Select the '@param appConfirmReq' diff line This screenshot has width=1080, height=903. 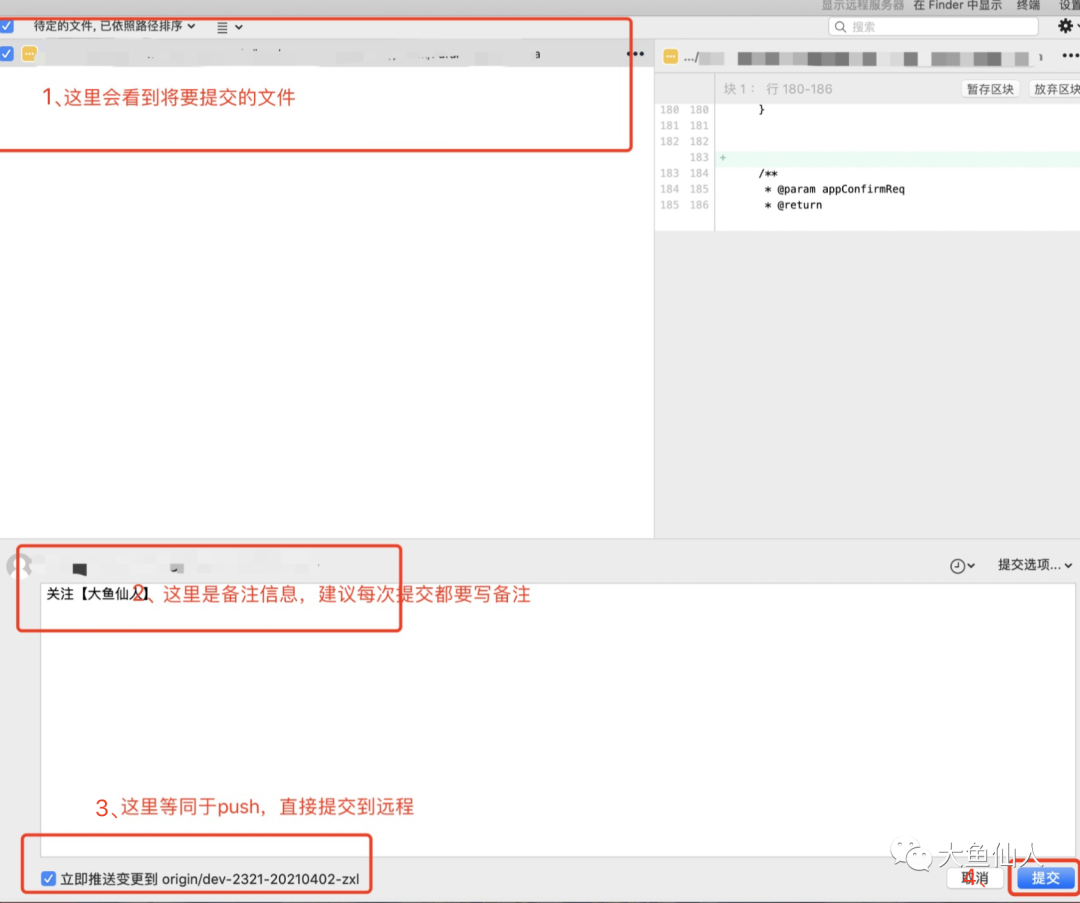pos(834,189)
